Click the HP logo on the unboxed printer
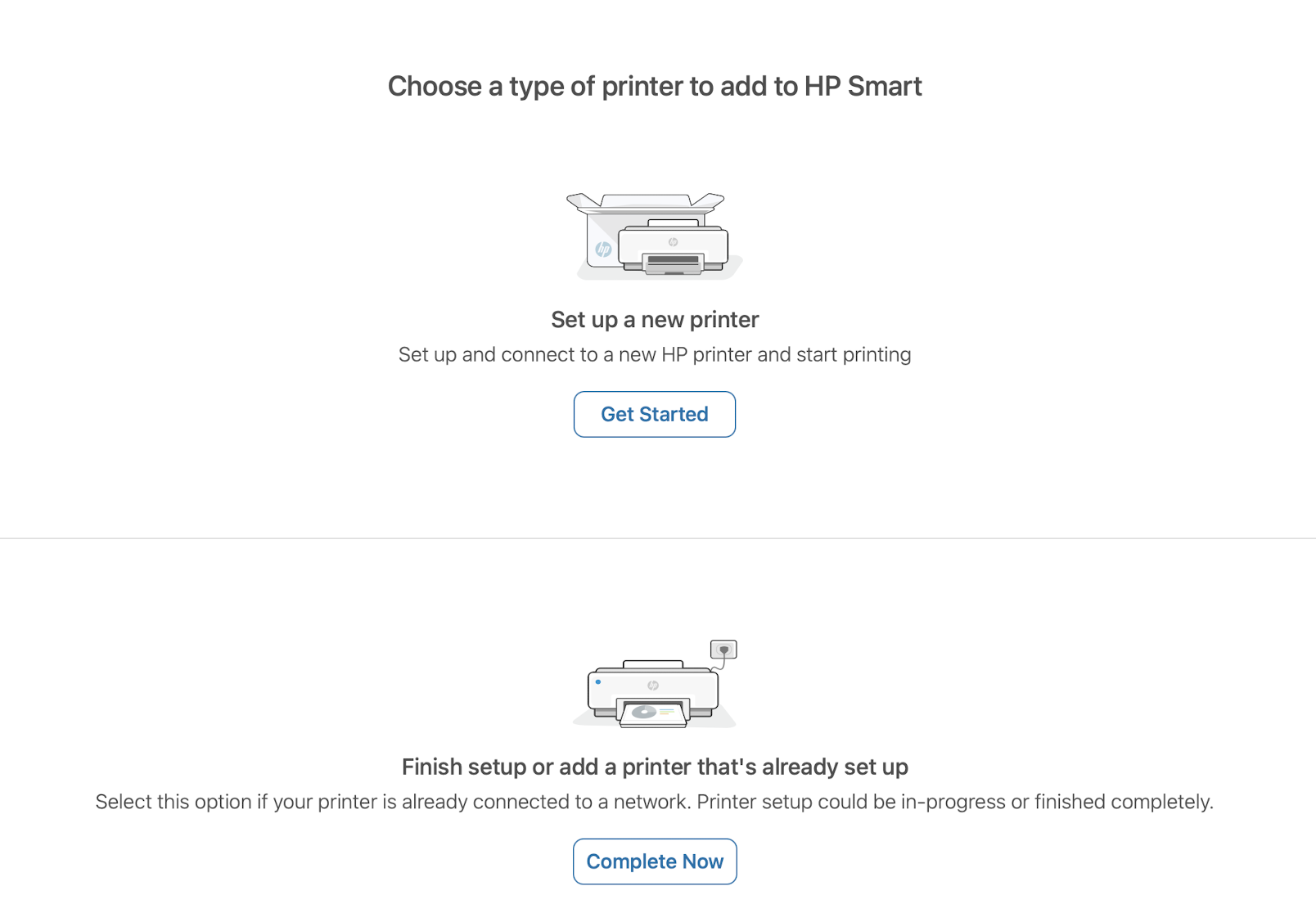 click(673, 242)
